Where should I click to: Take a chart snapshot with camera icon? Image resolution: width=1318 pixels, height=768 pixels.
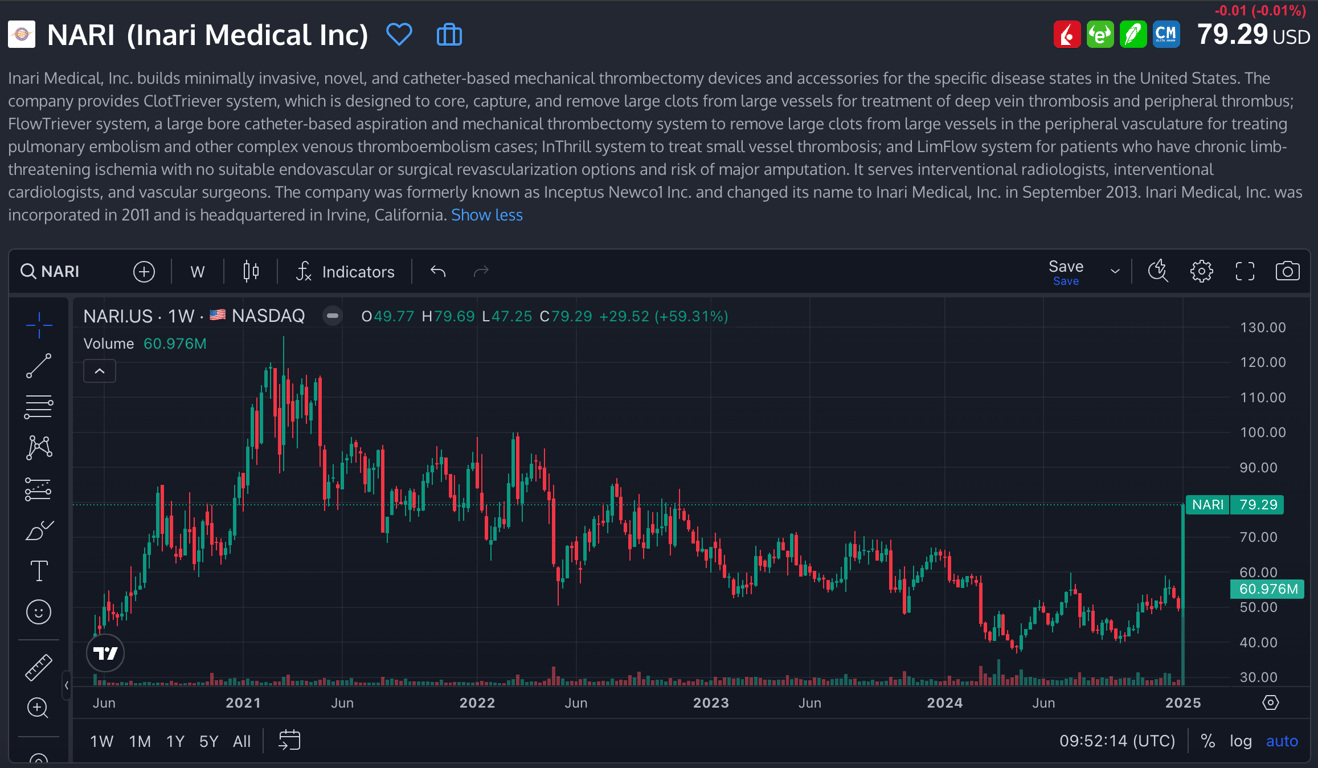pos(1288,272)
